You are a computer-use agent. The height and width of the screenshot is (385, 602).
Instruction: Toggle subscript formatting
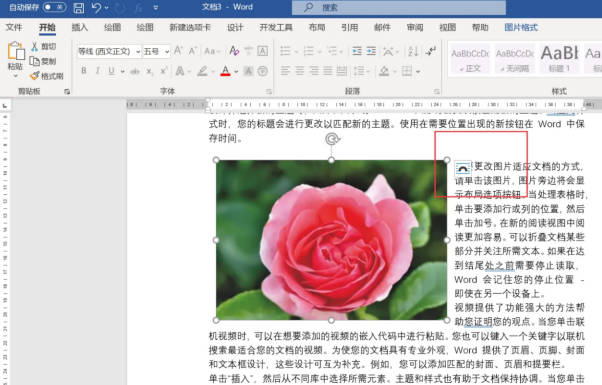click(149, 71)
